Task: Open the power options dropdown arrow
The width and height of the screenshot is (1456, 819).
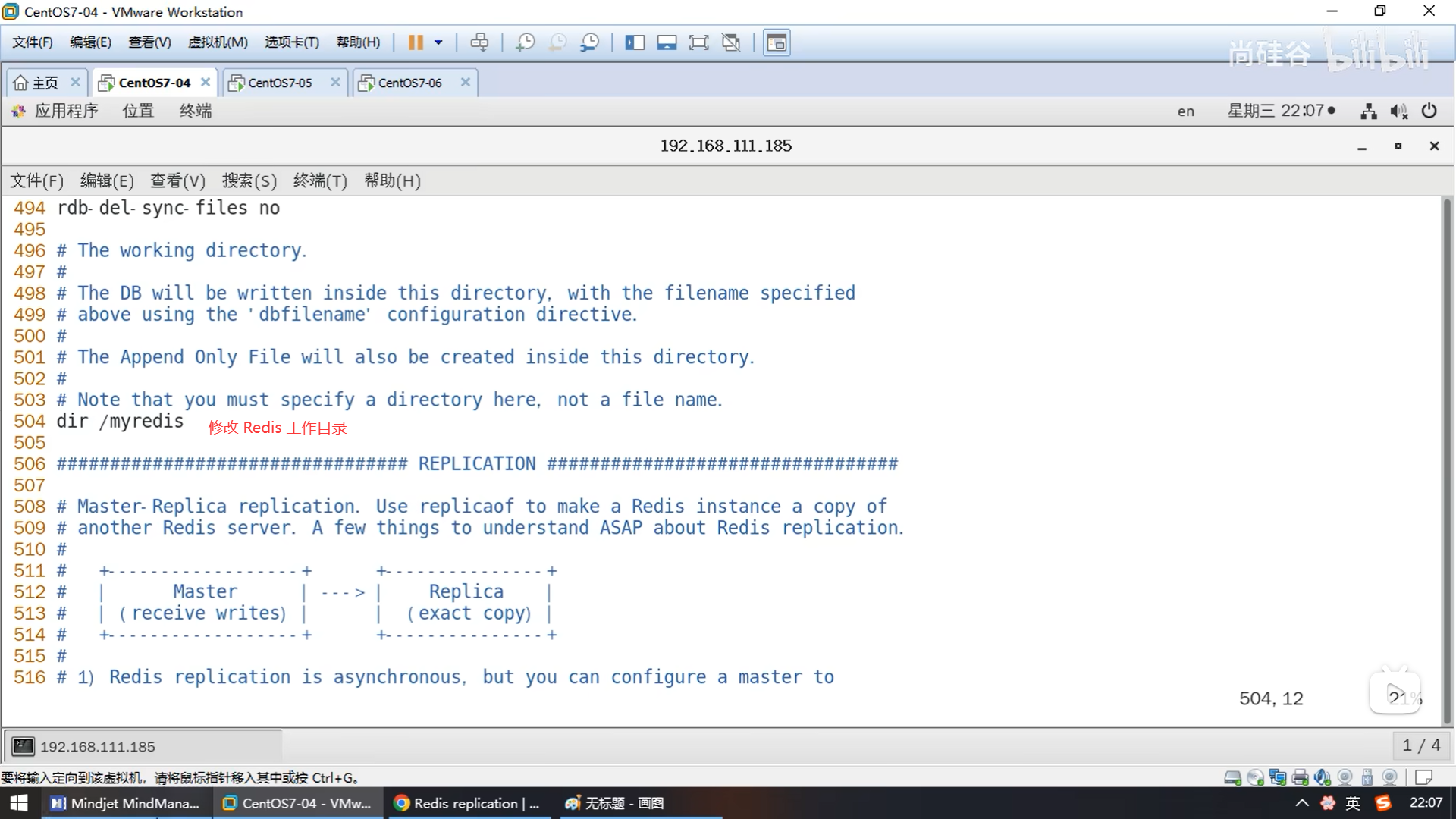Action: [438, 42]
